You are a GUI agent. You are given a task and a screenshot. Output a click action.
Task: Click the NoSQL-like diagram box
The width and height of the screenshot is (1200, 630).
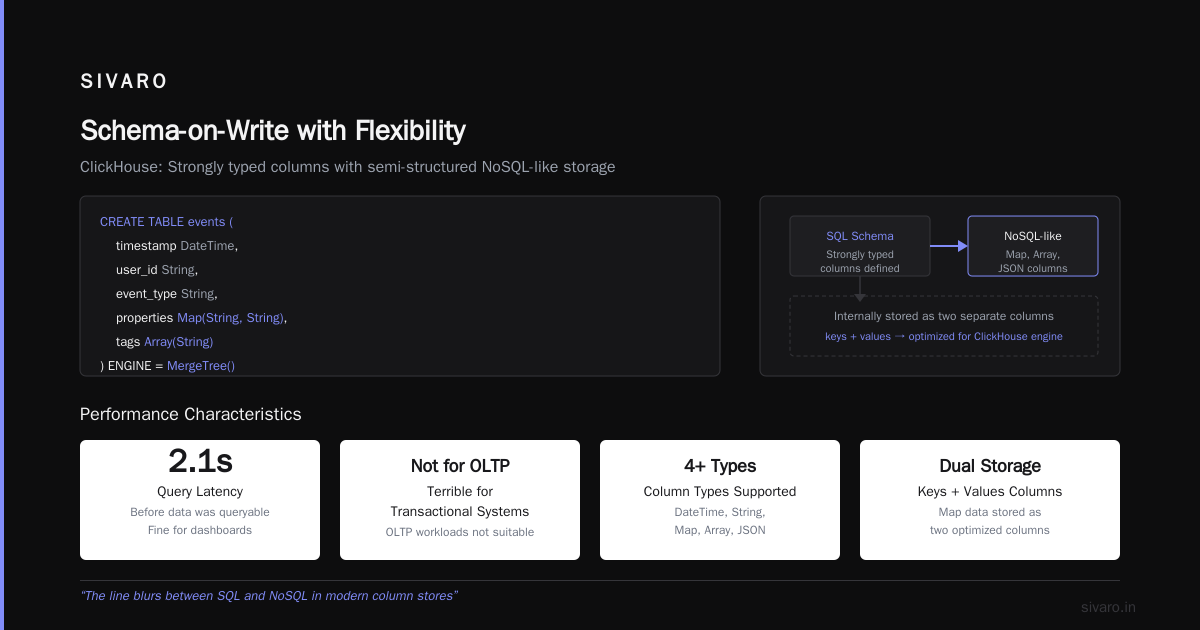point(1033,246)
